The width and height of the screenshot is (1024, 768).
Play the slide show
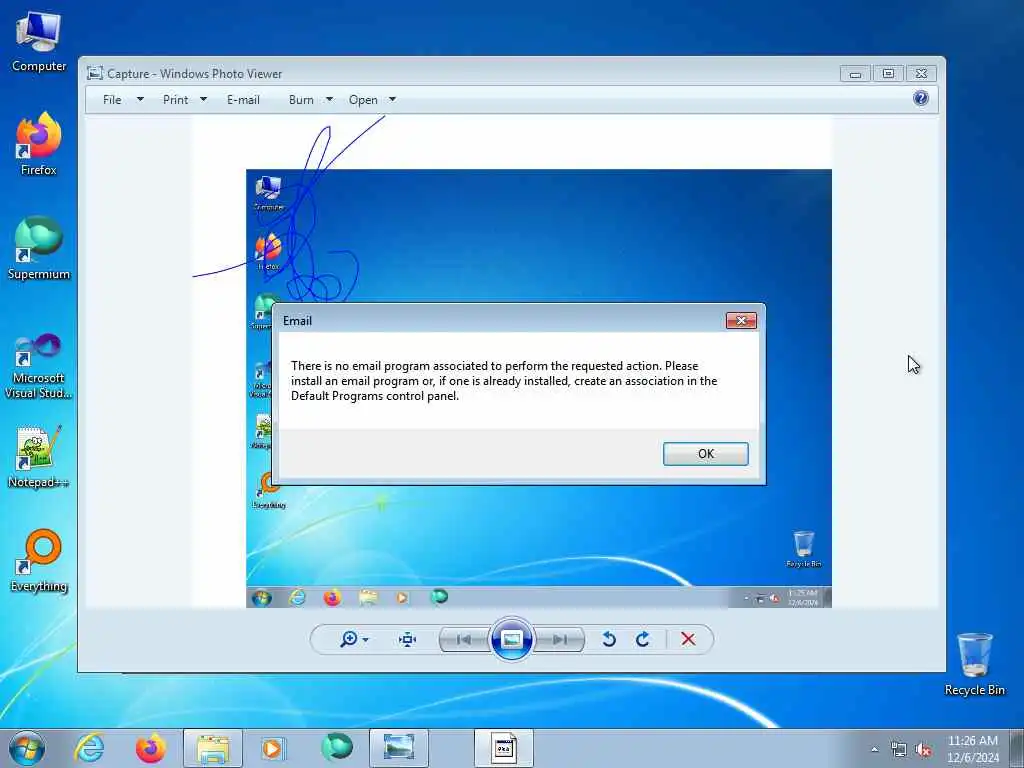click(512, 639)
